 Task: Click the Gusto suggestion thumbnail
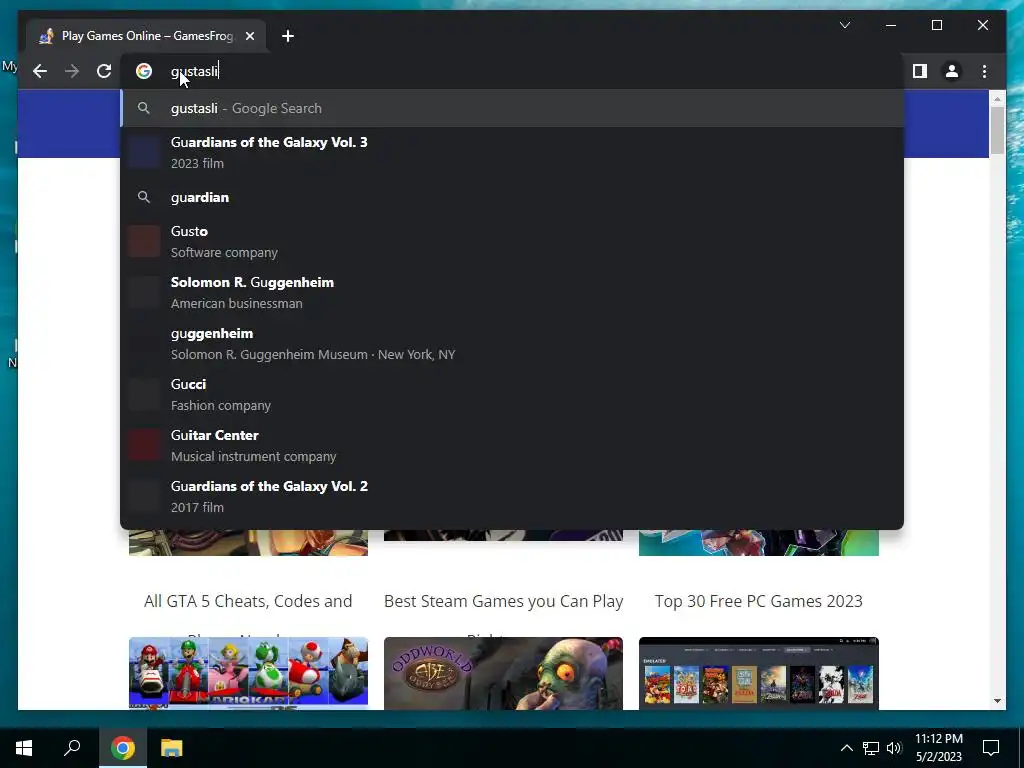coord(144,242)
